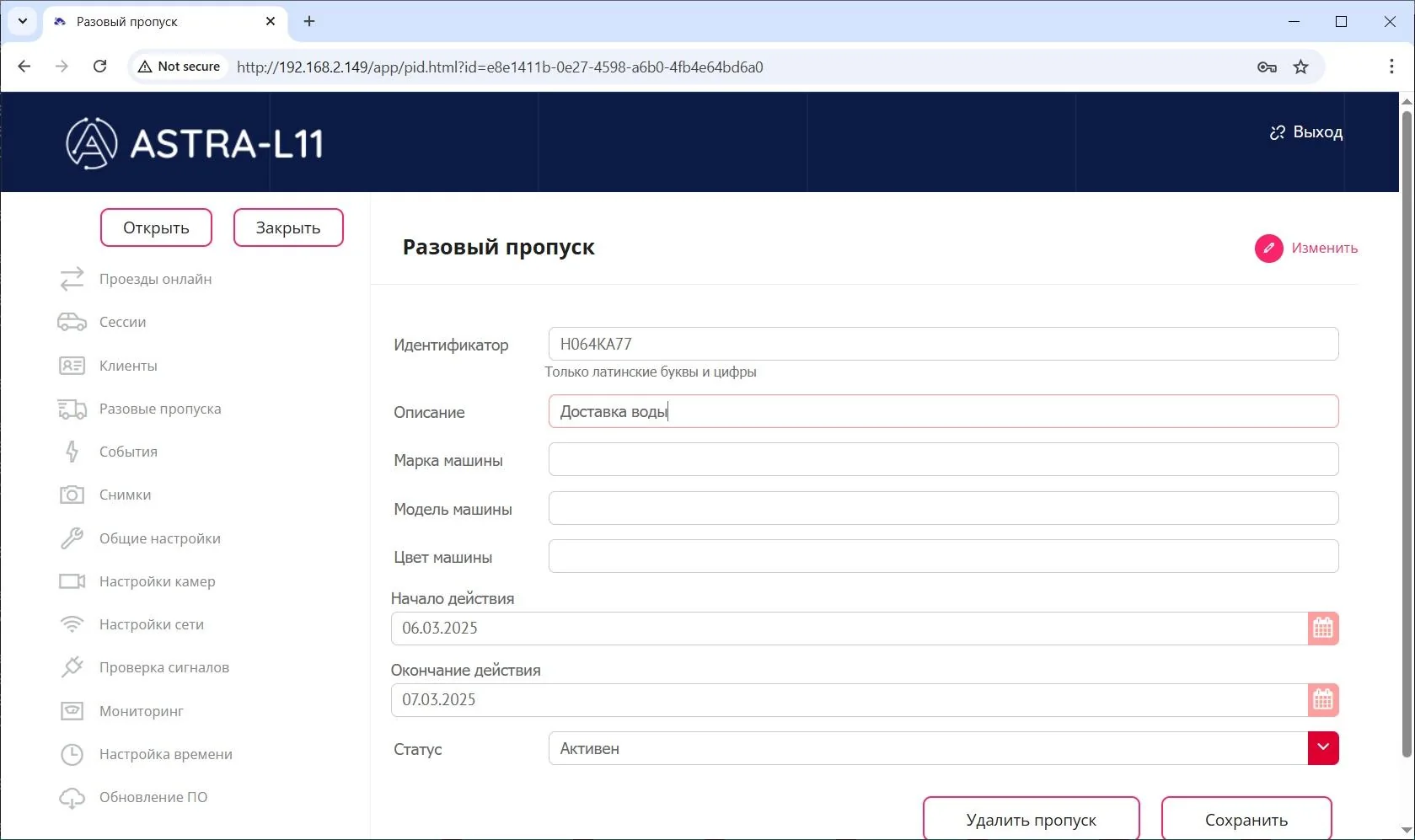Click the camera icon beside Снимки
The width and height of the screenshot is (1415, 840).
[72, 495]
